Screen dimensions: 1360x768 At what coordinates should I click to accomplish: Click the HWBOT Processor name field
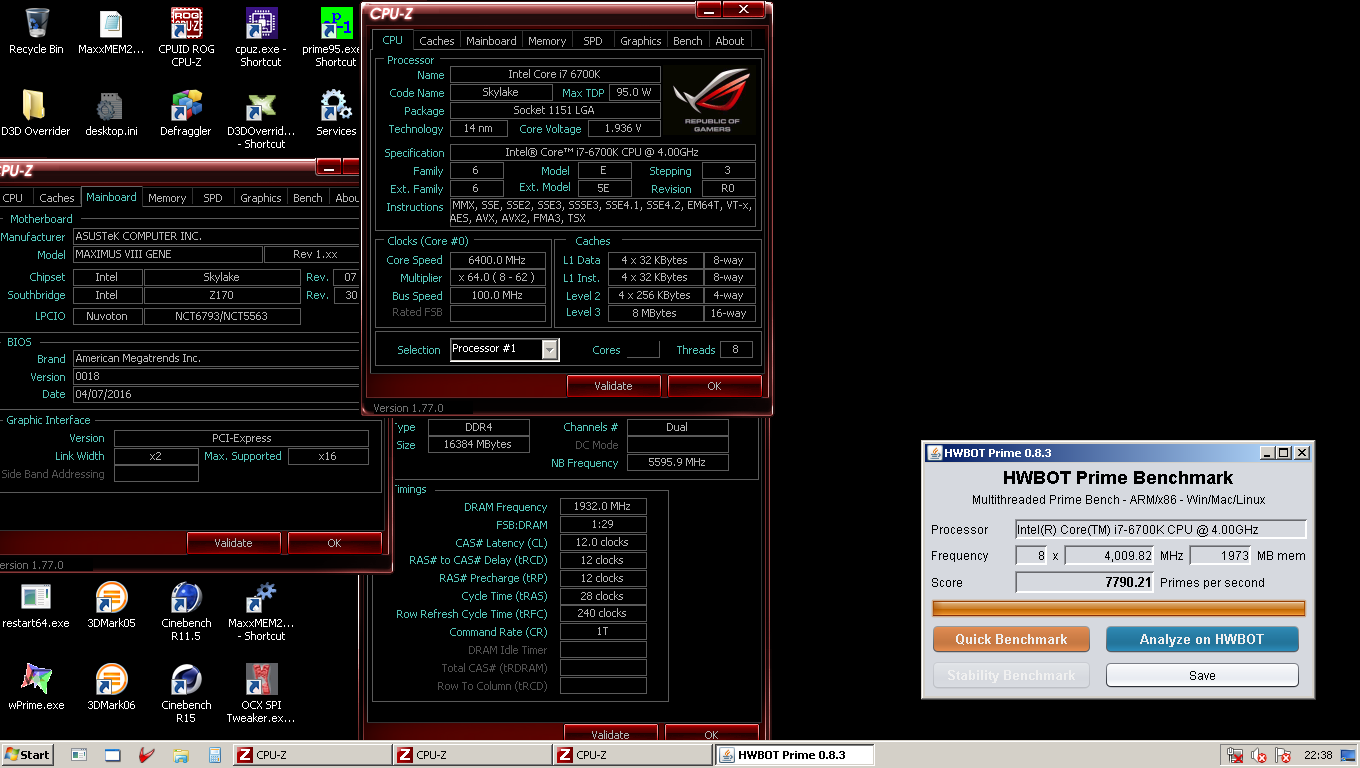pos(1161,529)
